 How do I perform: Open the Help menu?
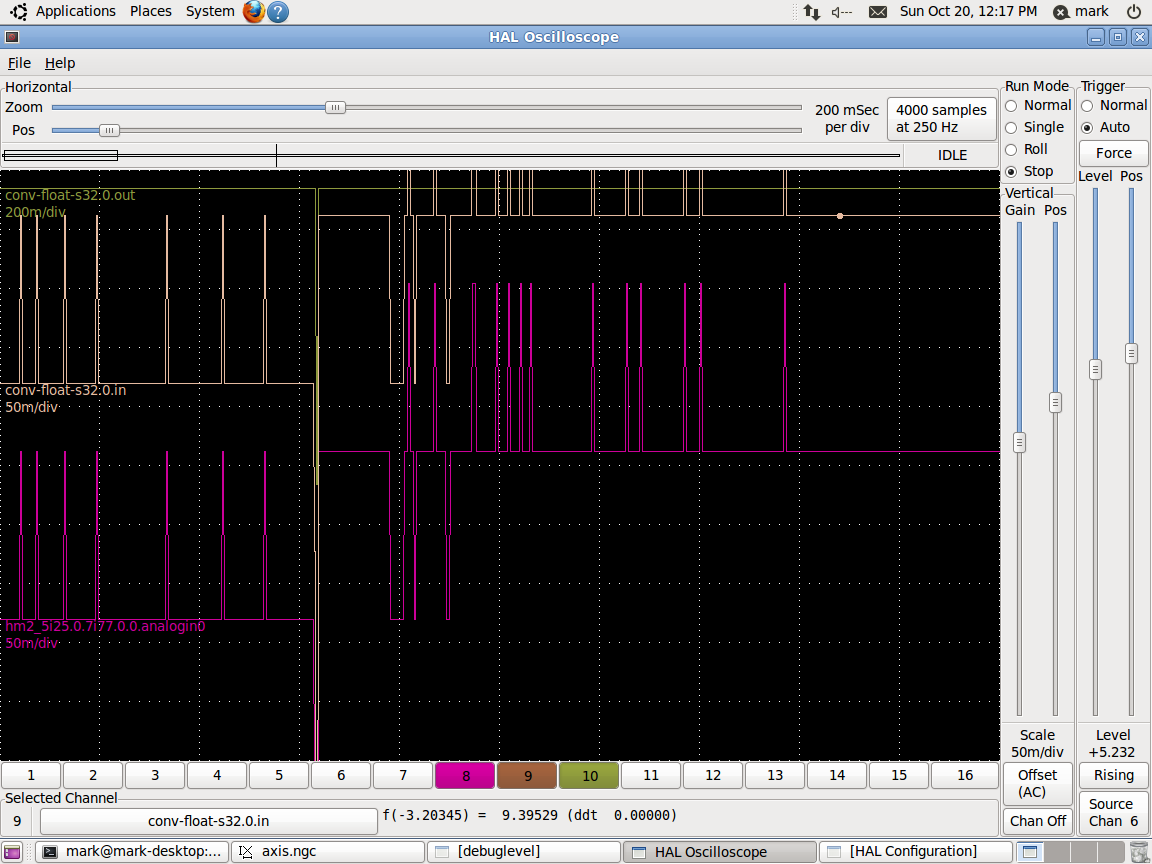point(60,63)
